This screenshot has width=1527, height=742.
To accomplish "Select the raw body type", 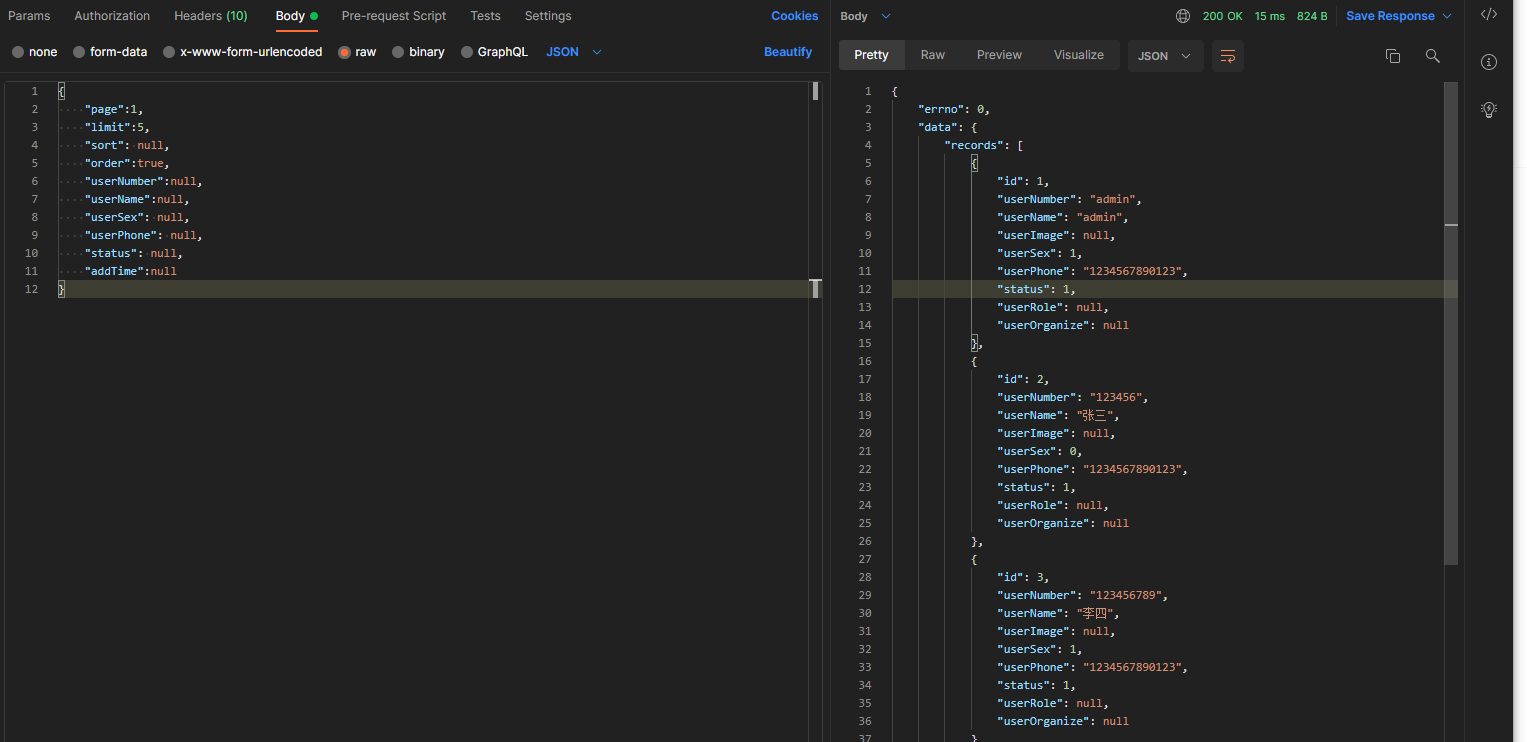I will (x=357, y=52).
